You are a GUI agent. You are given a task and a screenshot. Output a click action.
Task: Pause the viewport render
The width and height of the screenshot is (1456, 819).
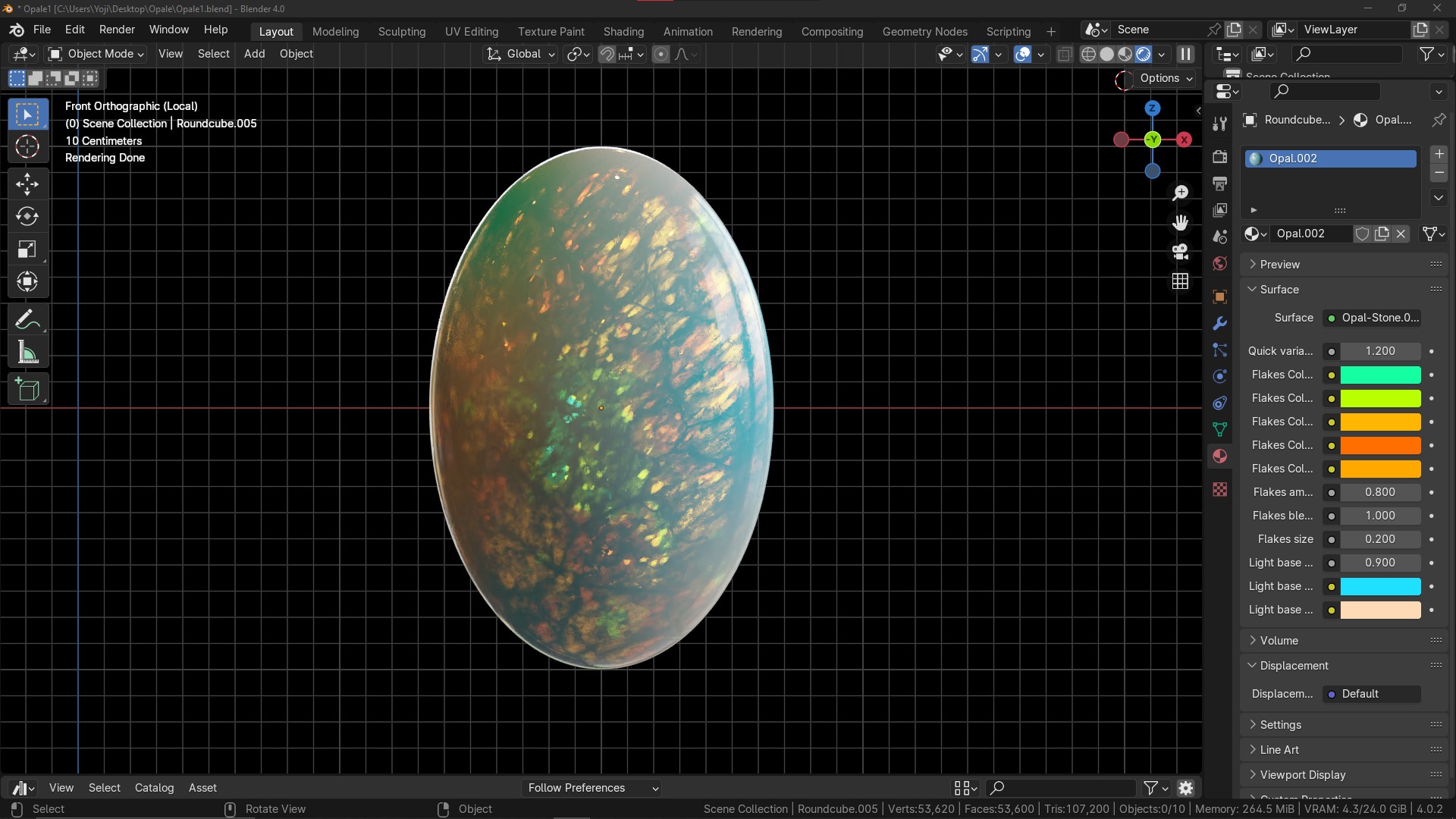point(1185,54)
